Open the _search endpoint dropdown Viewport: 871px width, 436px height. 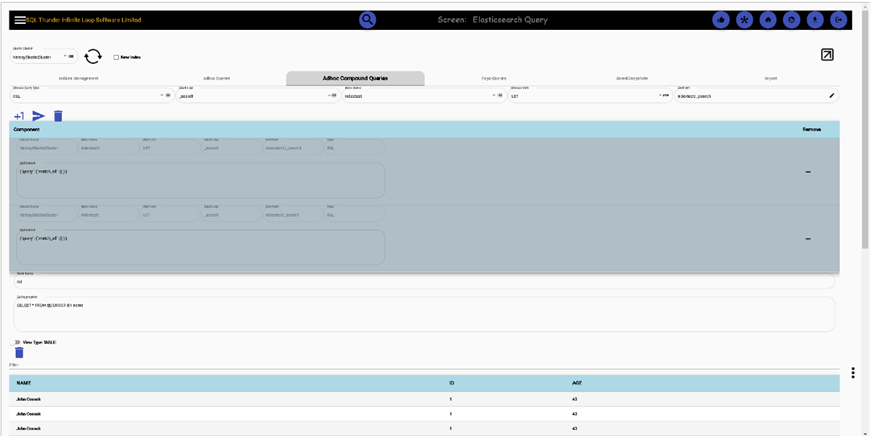tap(258, 96)
